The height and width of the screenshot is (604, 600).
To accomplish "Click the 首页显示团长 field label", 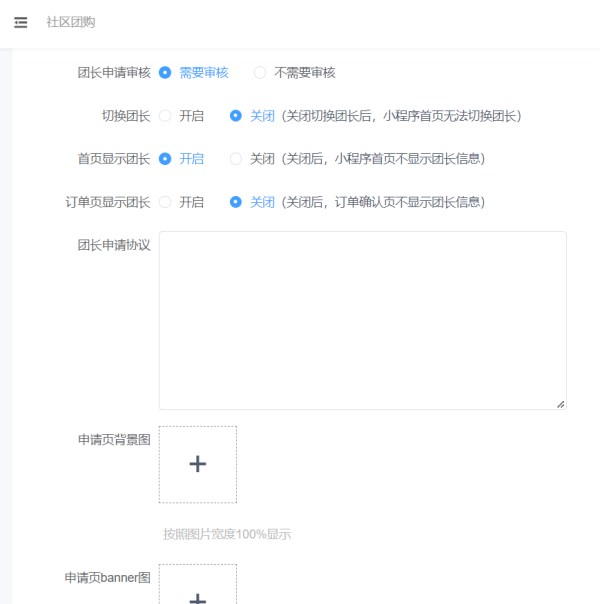I will pyautogui.click(x=114, y=159).
